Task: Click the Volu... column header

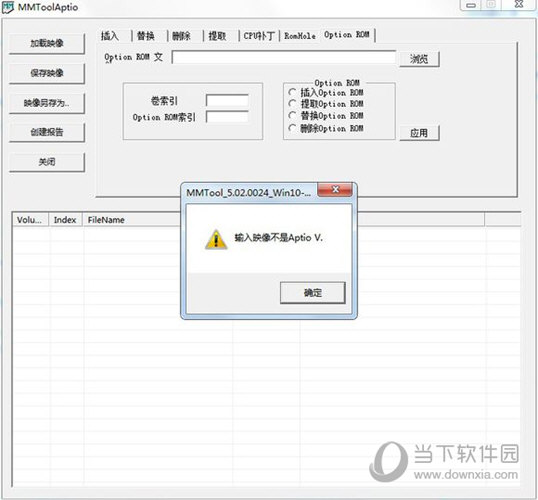Action: [31, 220]
